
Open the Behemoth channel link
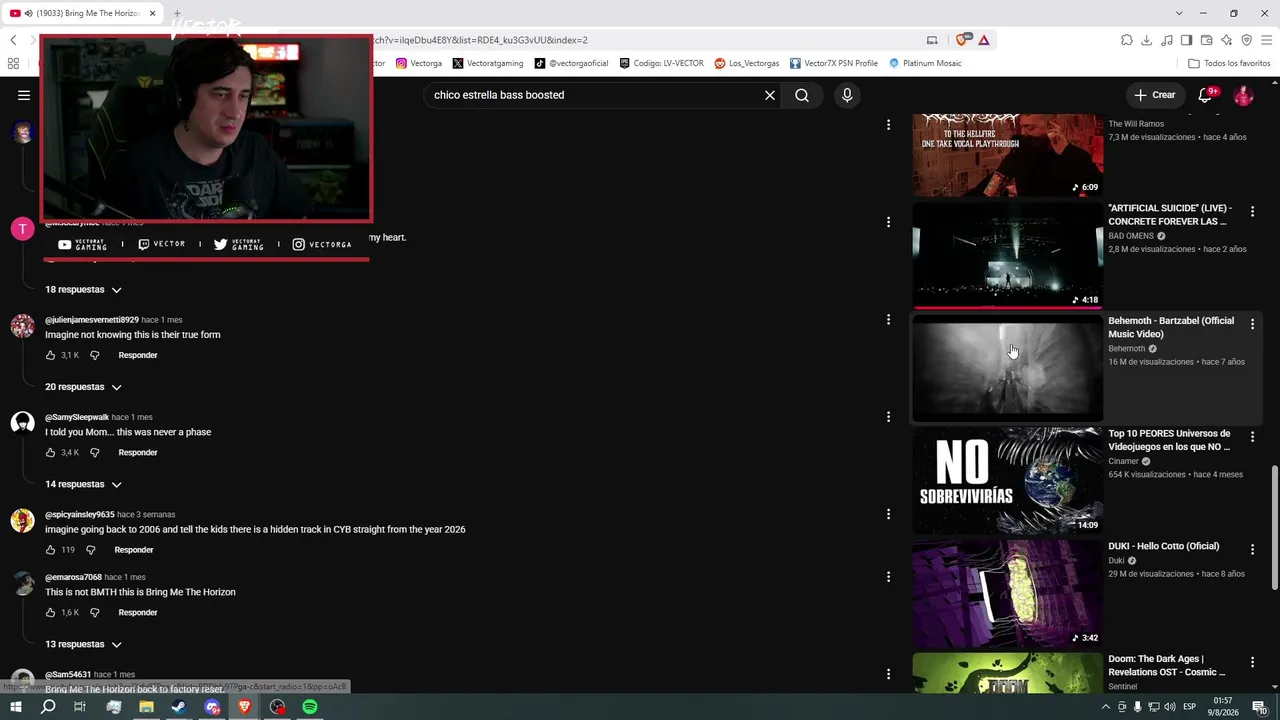[x=1127, y=349]
